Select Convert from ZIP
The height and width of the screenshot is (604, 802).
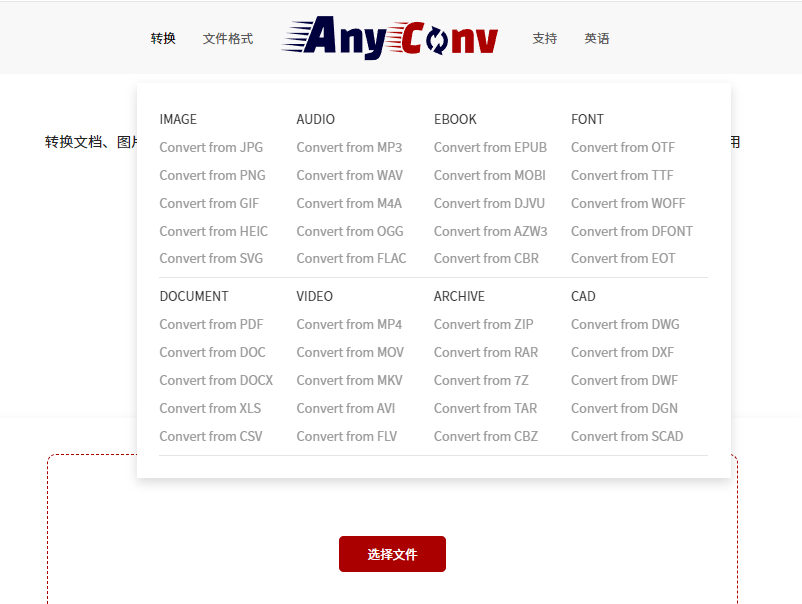click(484, 324)
